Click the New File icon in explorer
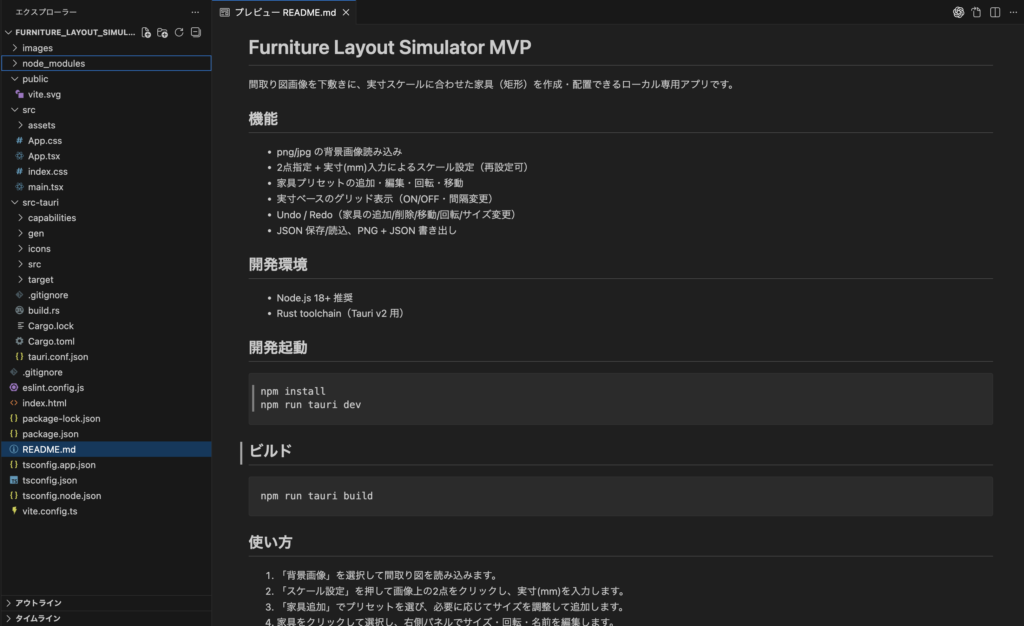Image resolution: width=1024 pixels, height=626 pixels. coord(146,32)
